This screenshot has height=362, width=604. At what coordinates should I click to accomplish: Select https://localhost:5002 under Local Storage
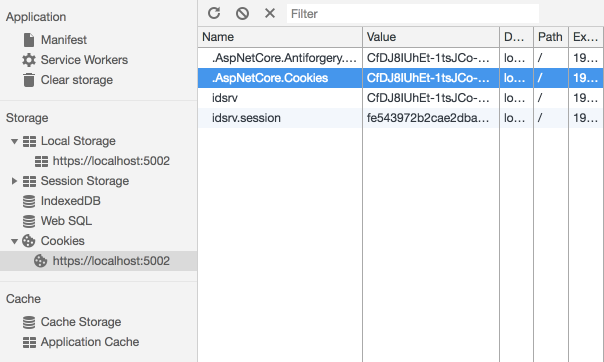click(102, 161)
